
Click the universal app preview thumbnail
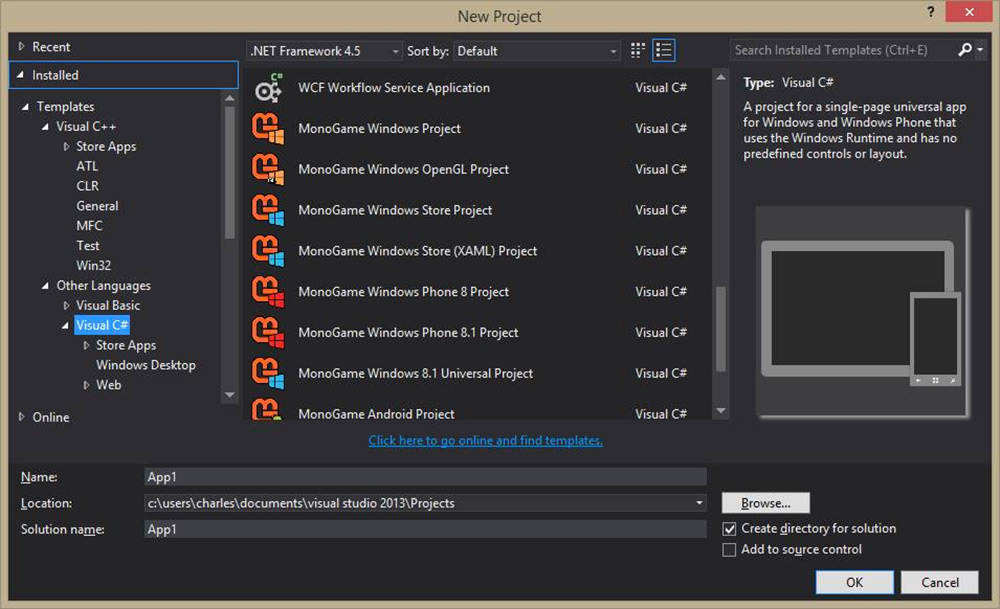[862, 312]
